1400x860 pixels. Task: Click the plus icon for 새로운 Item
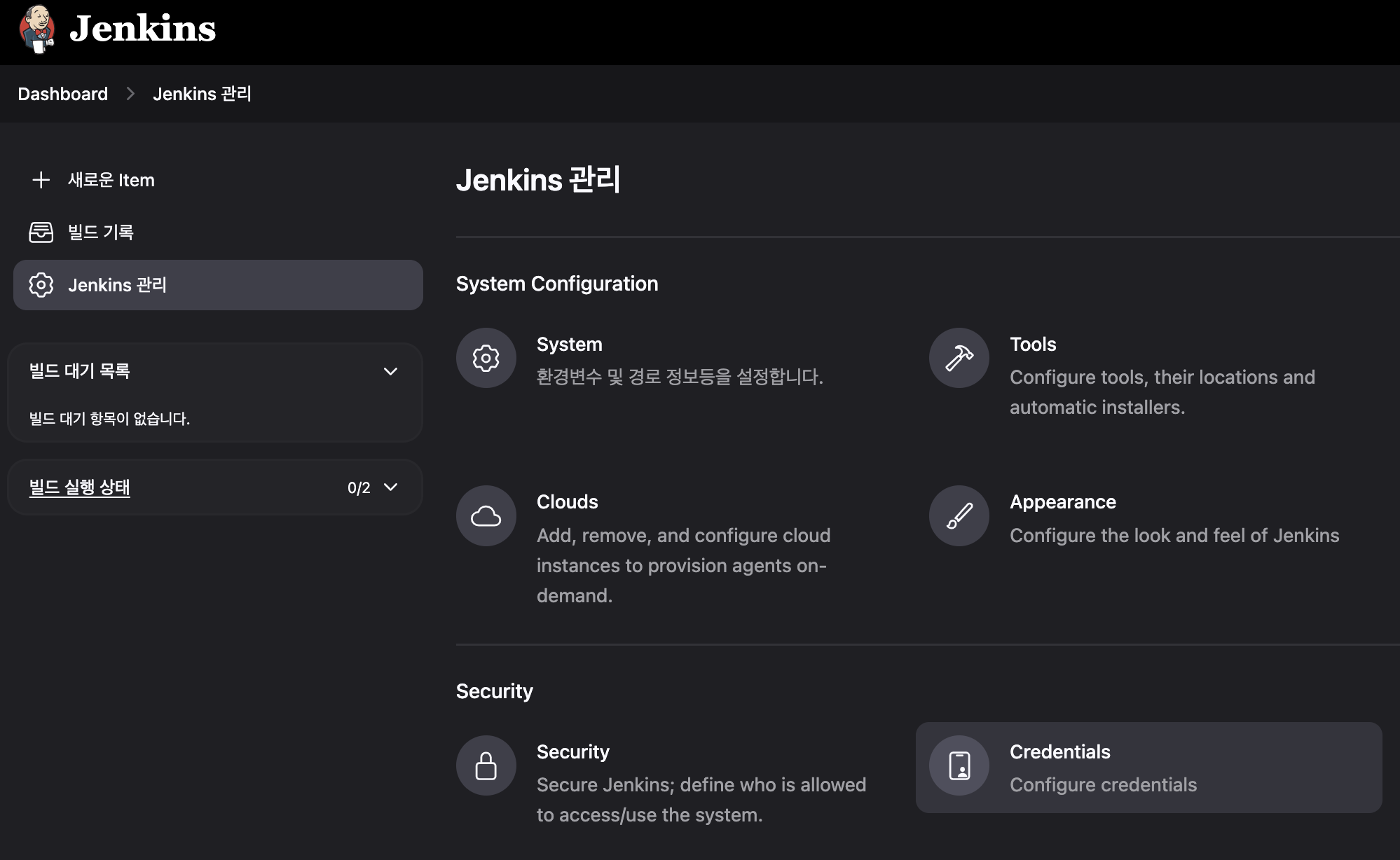click(x=41, y=180)
